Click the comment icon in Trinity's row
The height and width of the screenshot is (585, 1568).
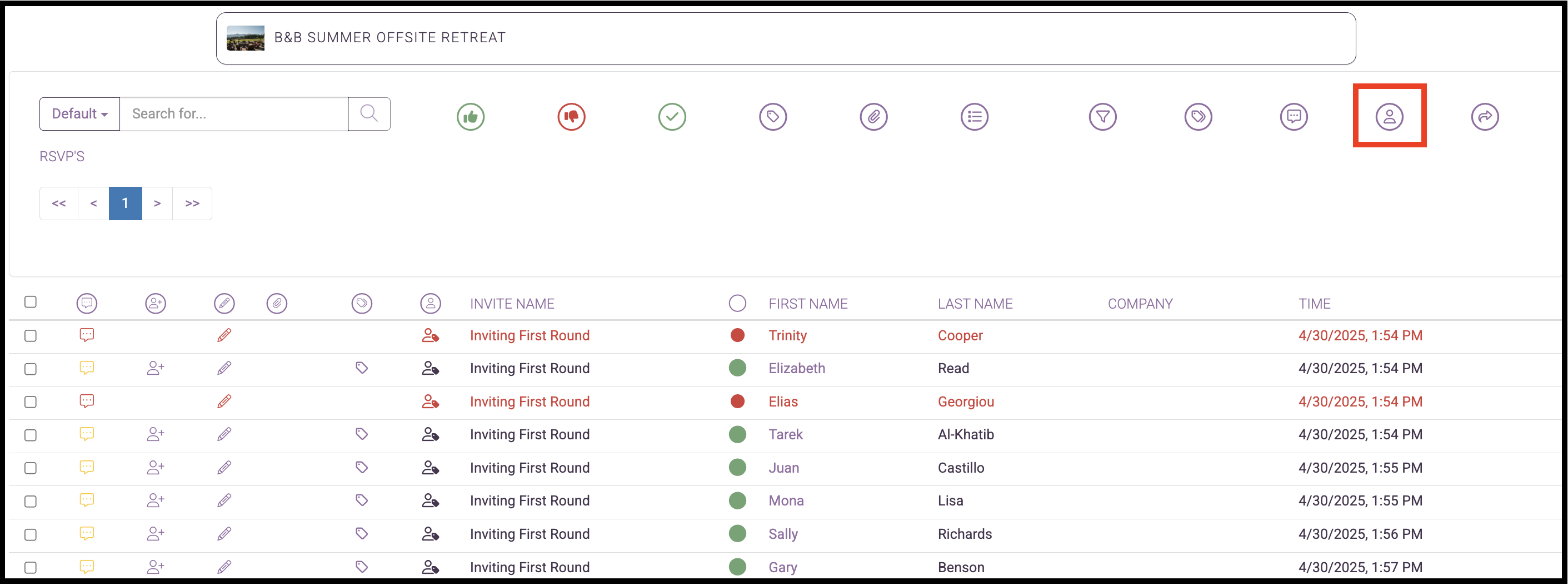point(87,335)
